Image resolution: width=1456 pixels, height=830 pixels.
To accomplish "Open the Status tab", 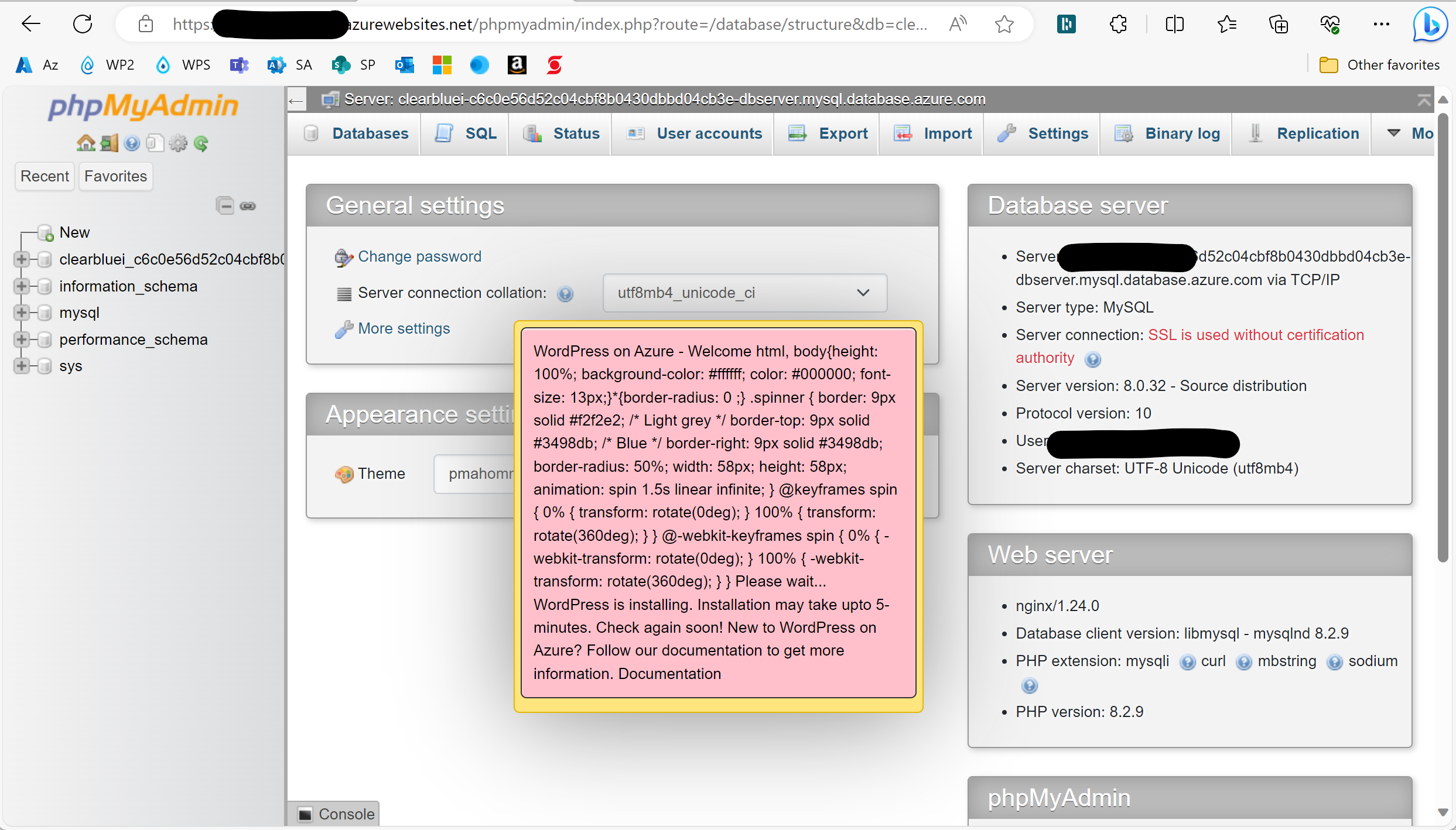I will click(561, 133).
